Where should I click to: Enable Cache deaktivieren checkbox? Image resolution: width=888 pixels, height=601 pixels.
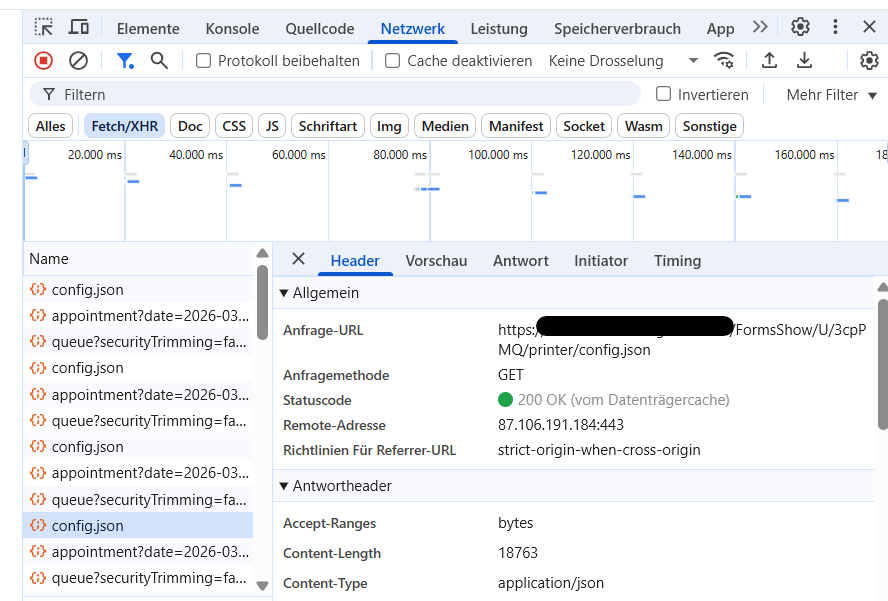coord(392,61)
